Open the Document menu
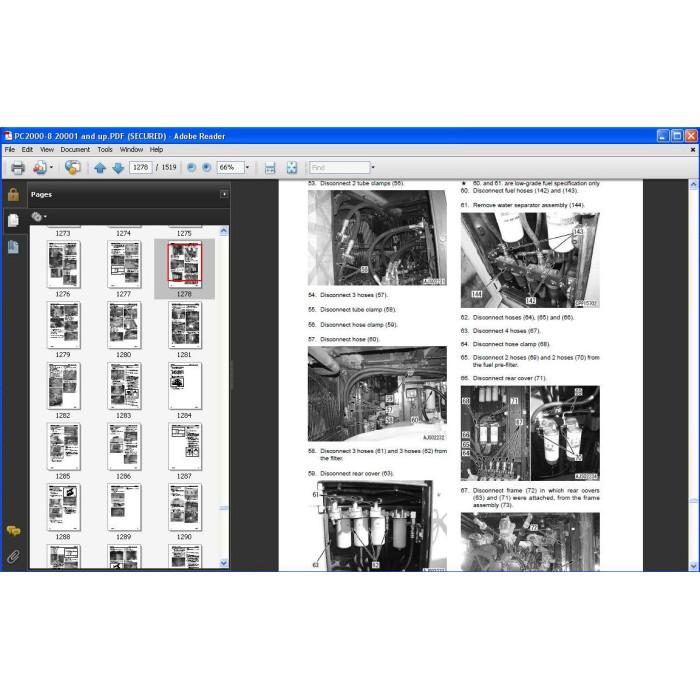Image resolution: width=700 pixels, height=700 pixels. [75, 150]
